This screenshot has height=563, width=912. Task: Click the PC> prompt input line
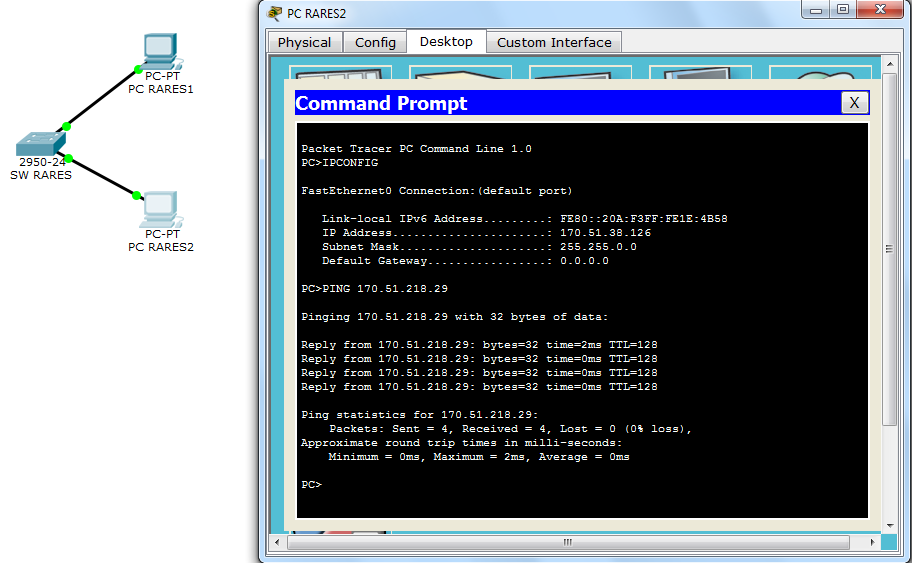click(x=312, y=484)
